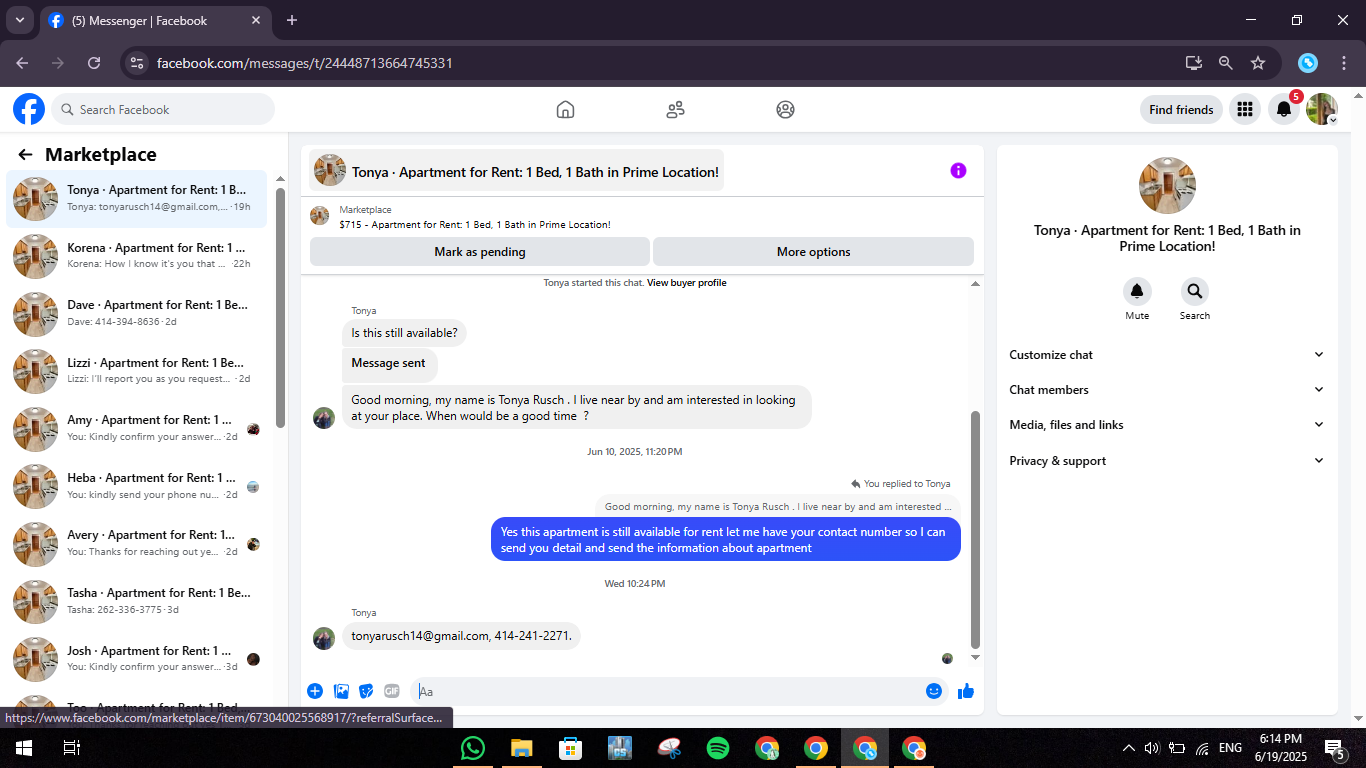The image size is (1366, 768).
Task: Mute this conversation with bell icon
Action: coord(1137,292)
